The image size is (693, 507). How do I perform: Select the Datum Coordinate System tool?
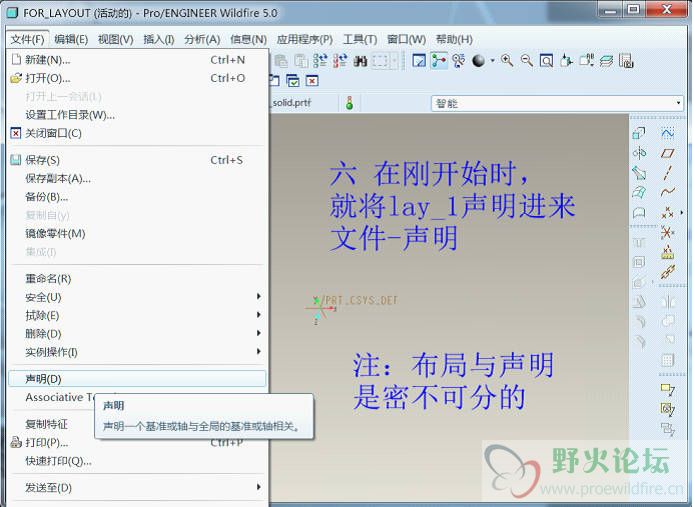(x=667, y=233)
